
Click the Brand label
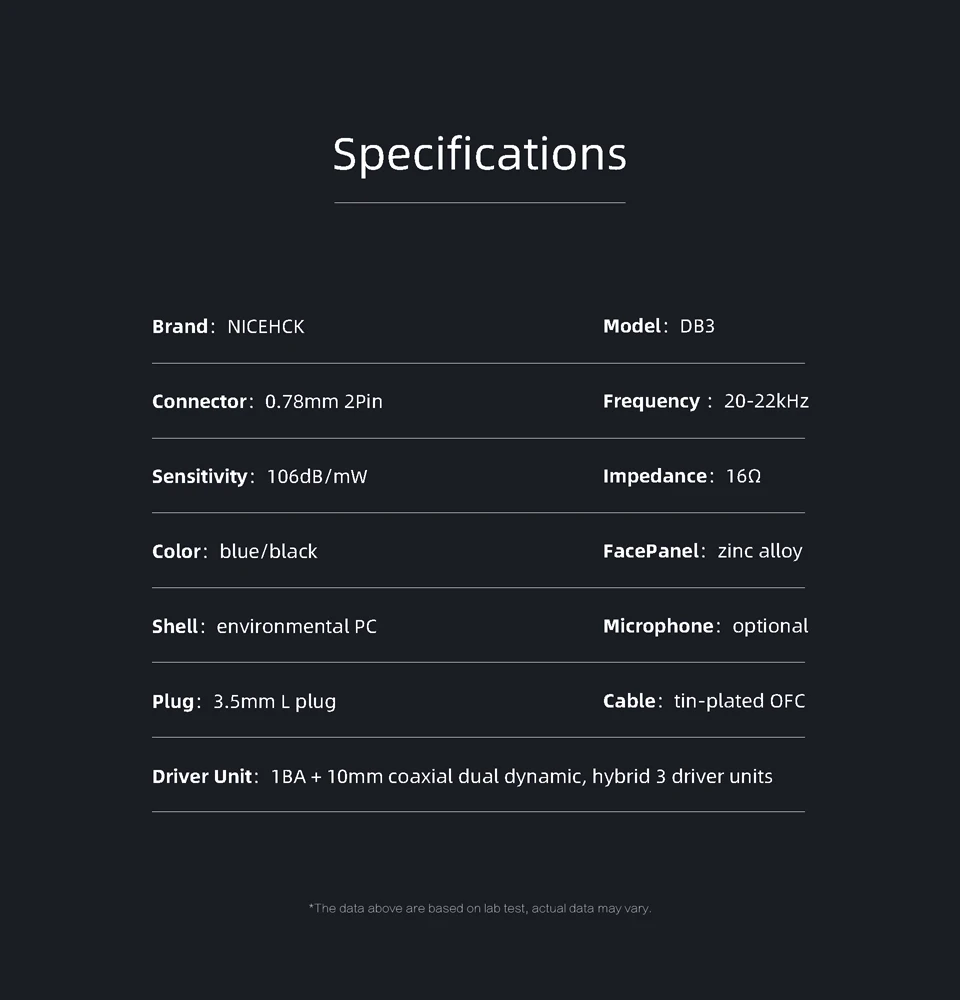tap(180, 327)
